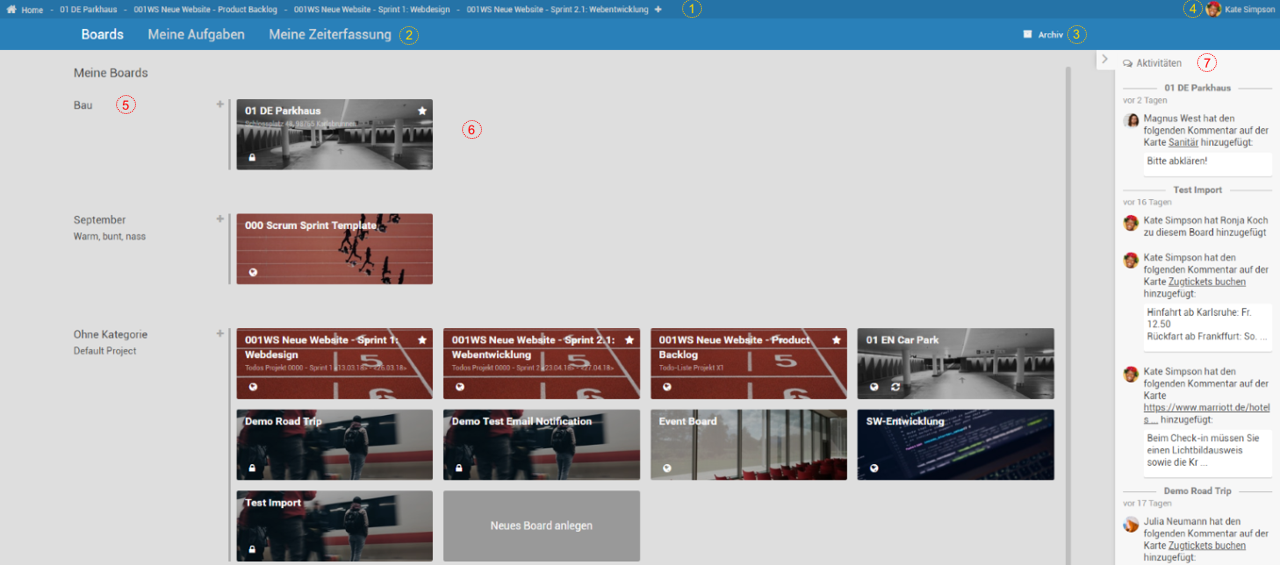Click the lock icon on 01 DE Parkhaus board
This screenshot has height=565, width=1280.
click(x=251, y=157)
